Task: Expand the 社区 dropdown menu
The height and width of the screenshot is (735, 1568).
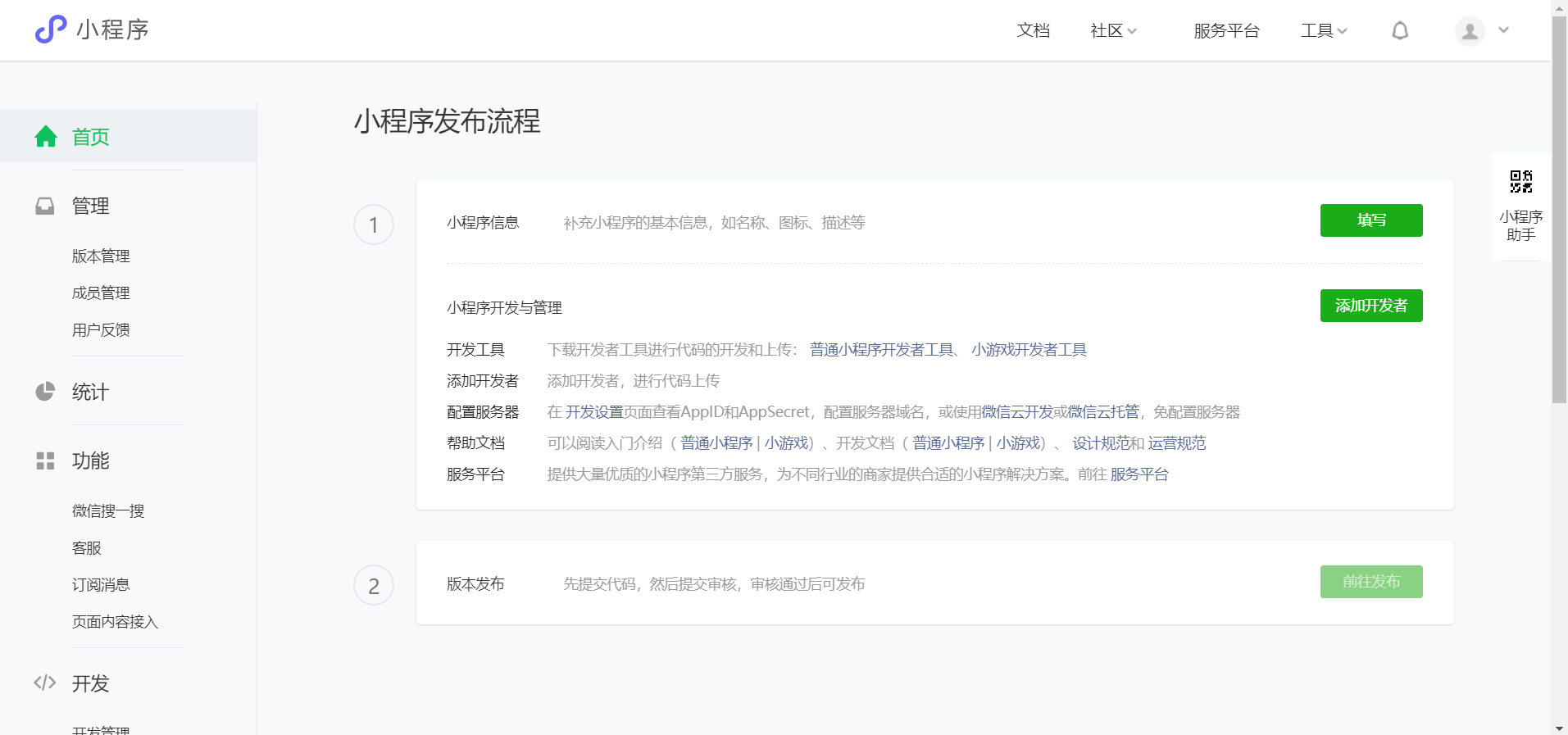Action: click(1113, 30)
